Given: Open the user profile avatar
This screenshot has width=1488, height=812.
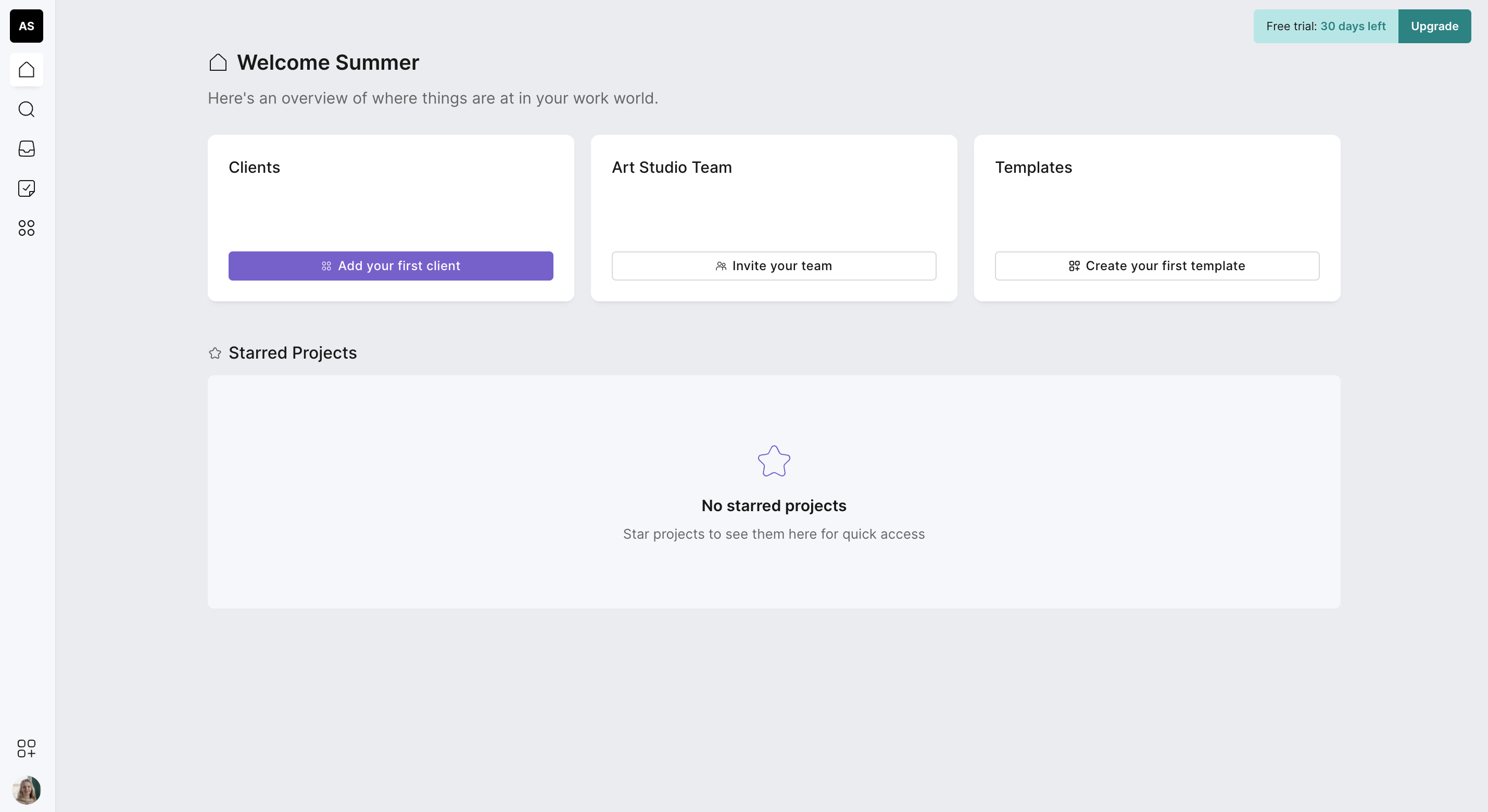Looking at the screenshot, I should 27,790.
